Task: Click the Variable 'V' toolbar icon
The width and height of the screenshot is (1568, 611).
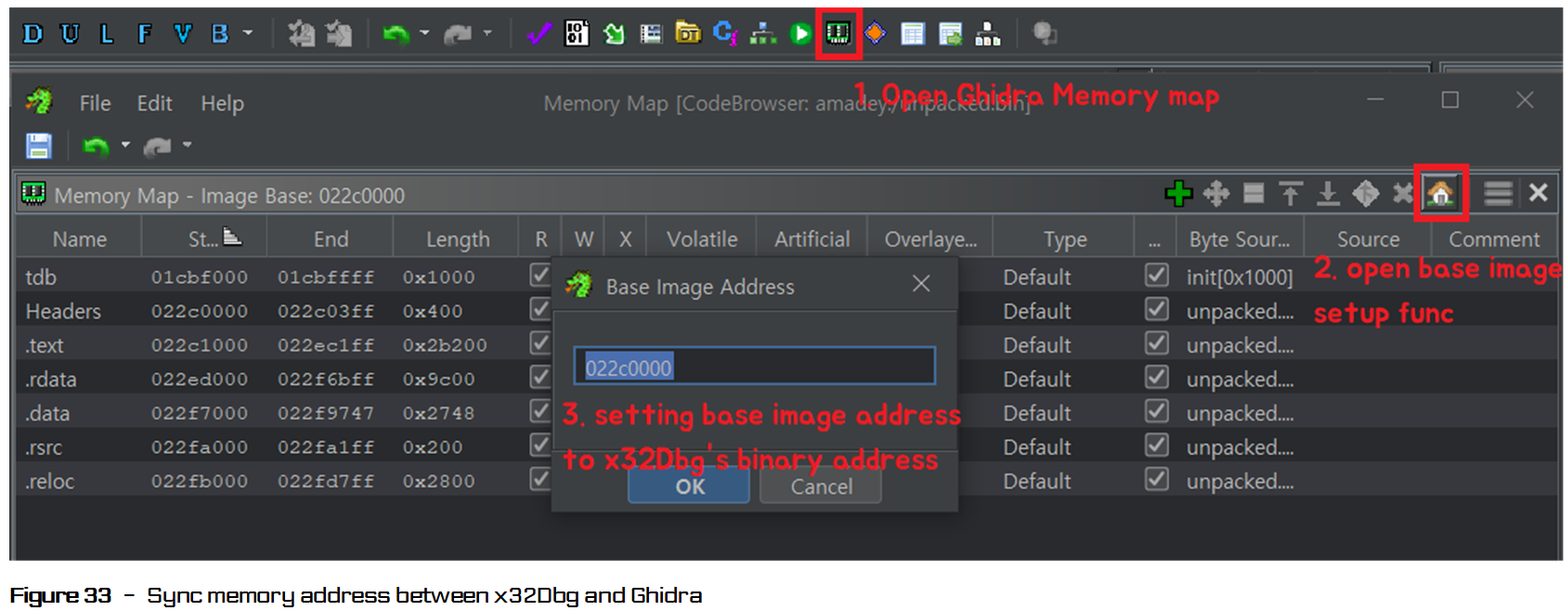Action: point(182,34)
